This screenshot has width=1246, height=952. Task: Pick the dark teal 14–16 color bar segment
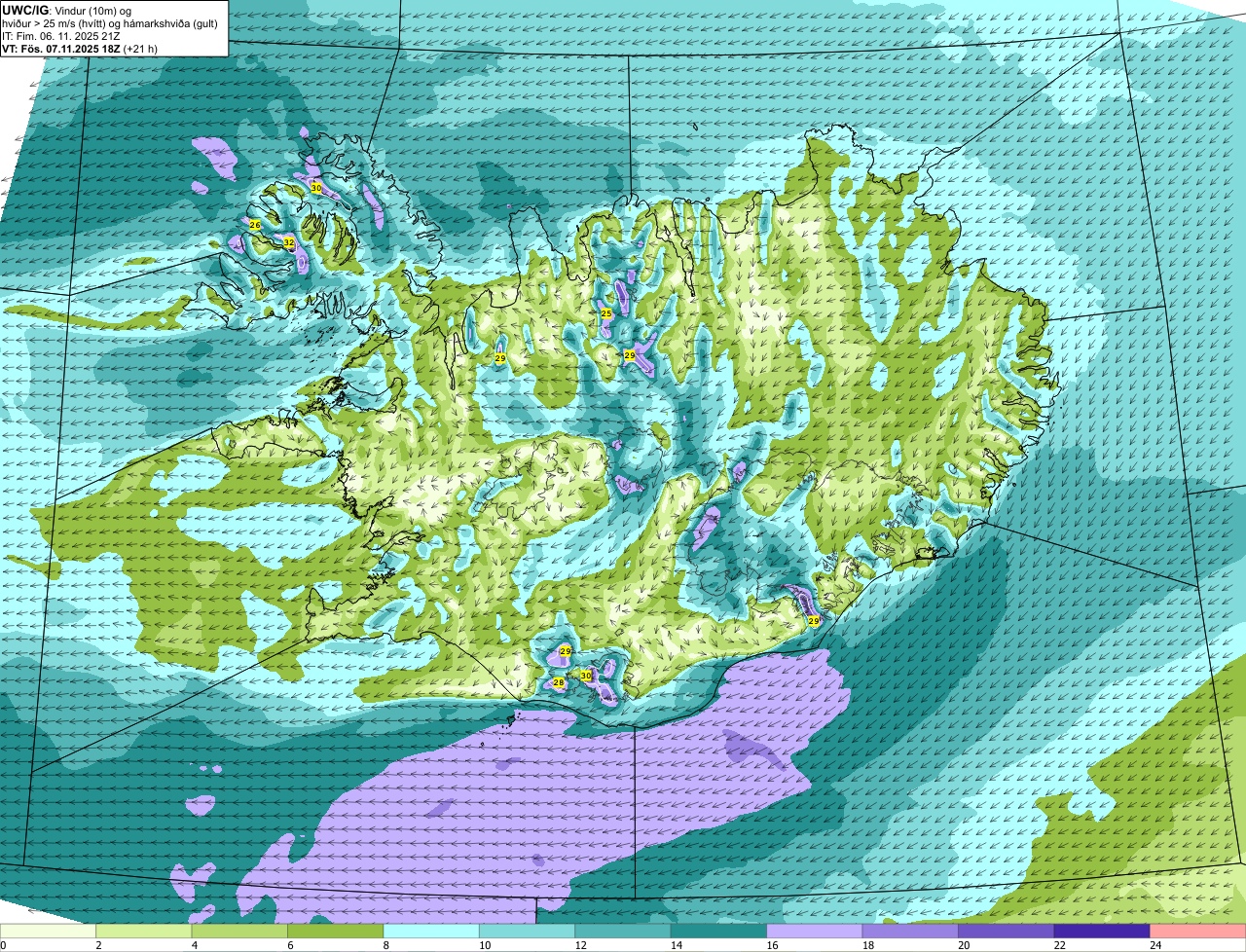[x=719, y=932]
